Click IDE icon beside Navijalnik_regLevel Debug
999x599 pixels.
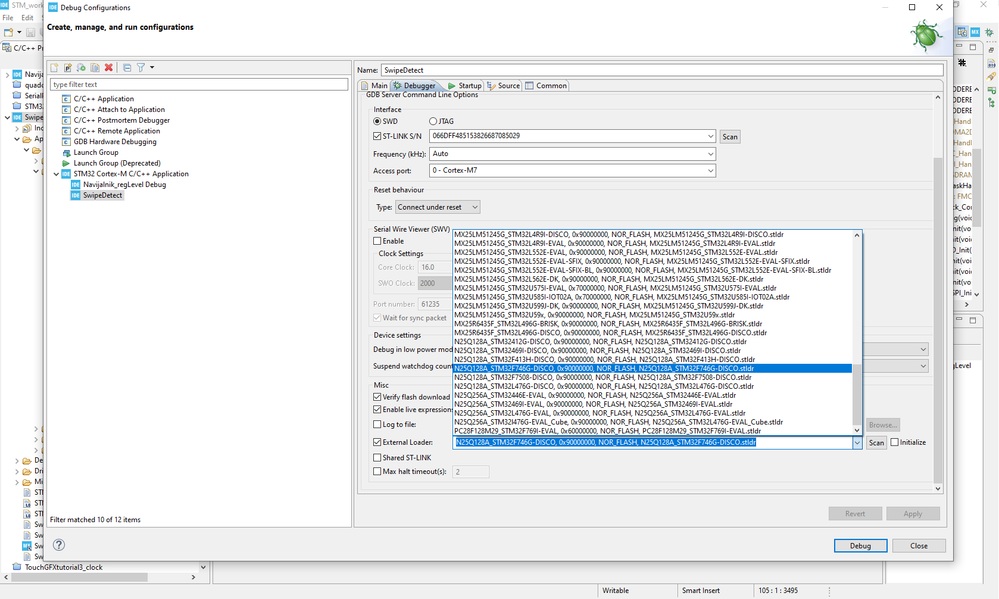[76, 184]
